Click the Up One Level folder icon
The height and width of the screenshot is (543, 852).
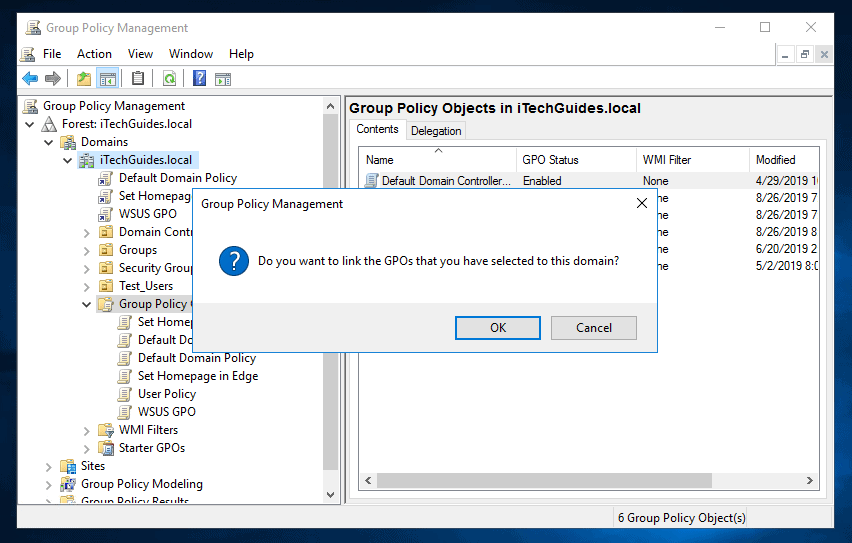coord(84,79)
